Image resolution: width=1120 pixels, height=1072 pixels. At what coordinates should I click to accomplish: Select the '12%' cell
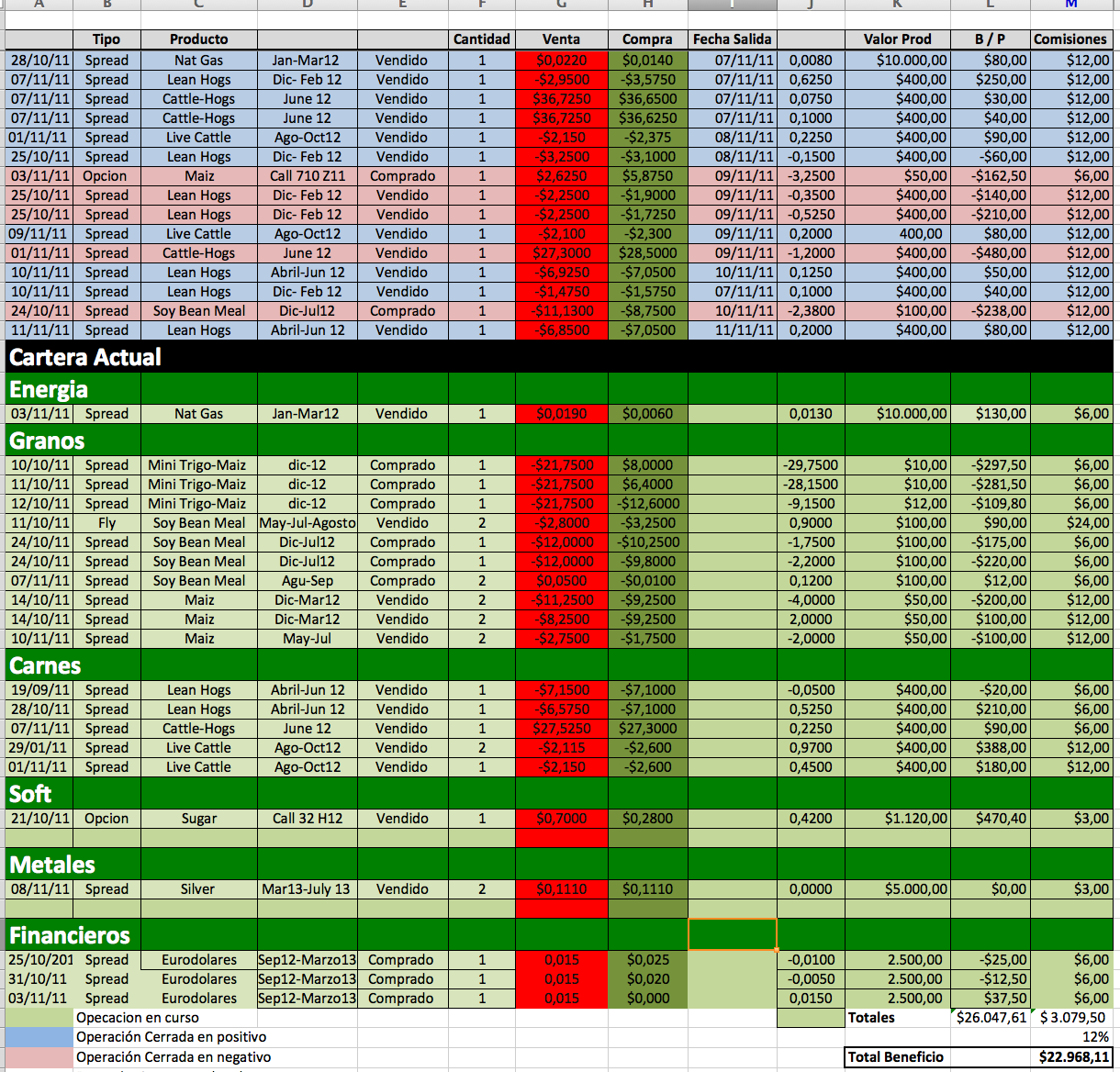tap(1071, 1037)
